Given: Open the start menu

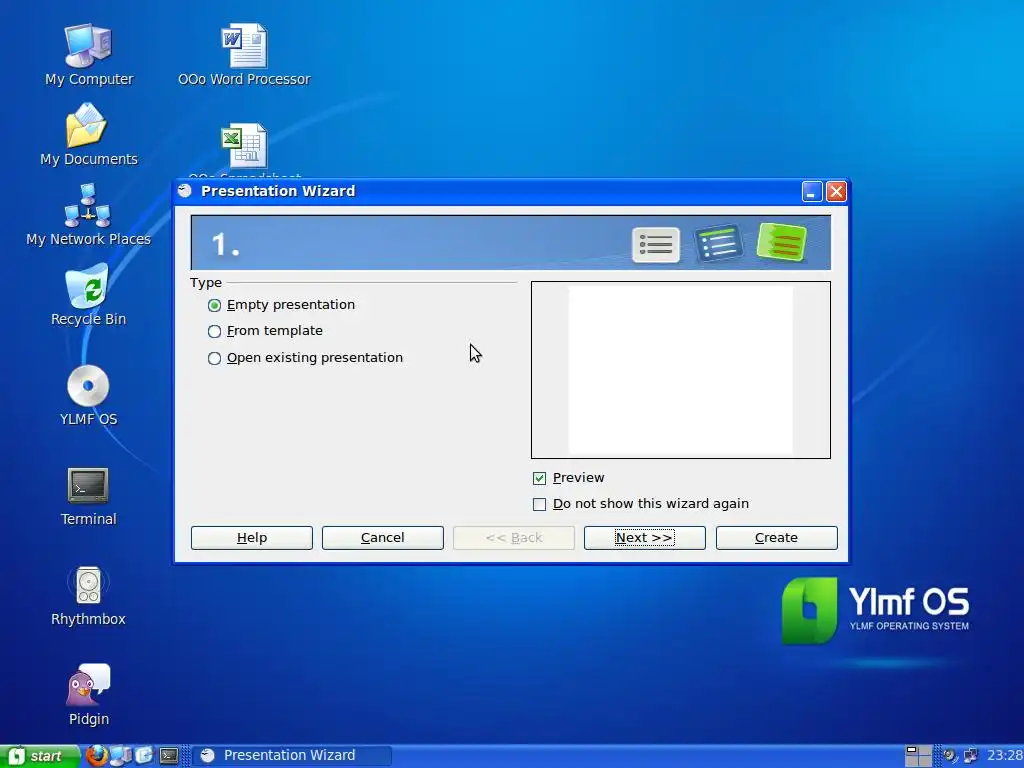Looking at the screenshot, I should pyautogui.click(x=39, y=756).
